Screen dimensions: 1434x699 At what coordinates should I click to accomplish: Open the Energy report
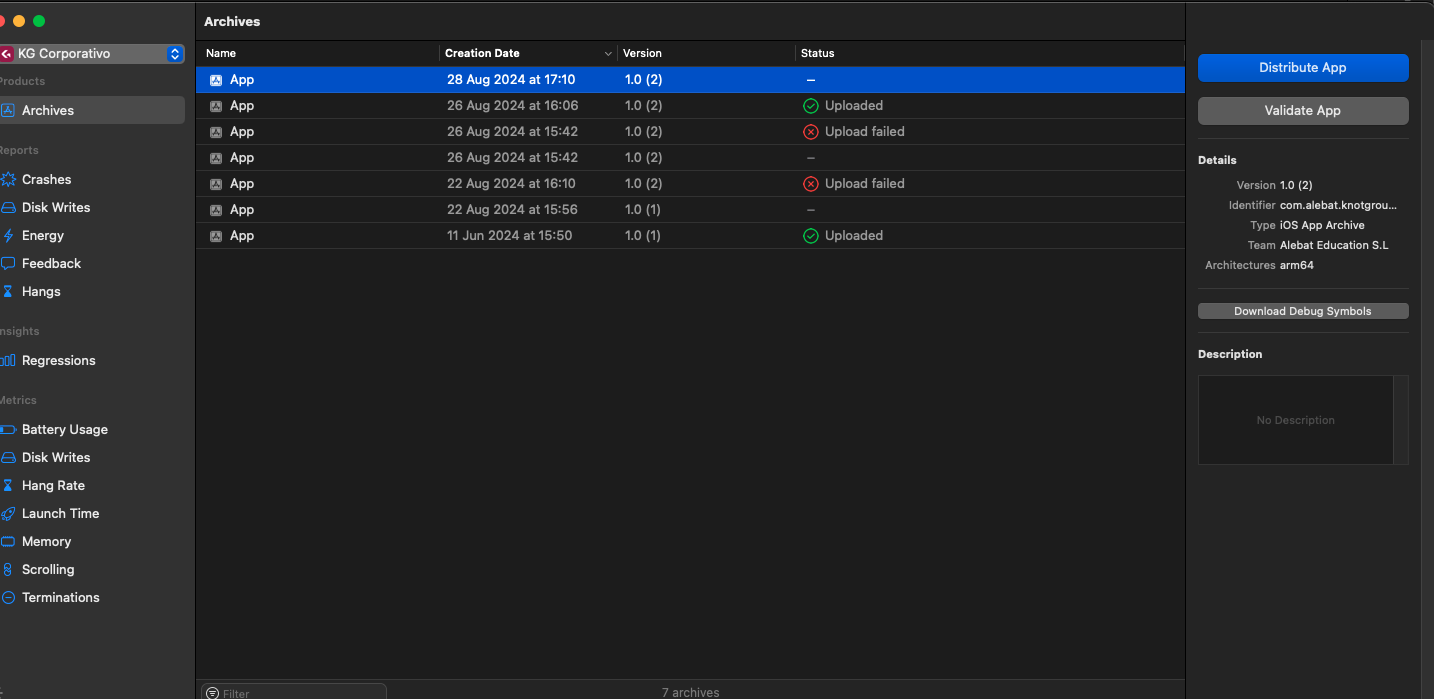pos(42,236)
